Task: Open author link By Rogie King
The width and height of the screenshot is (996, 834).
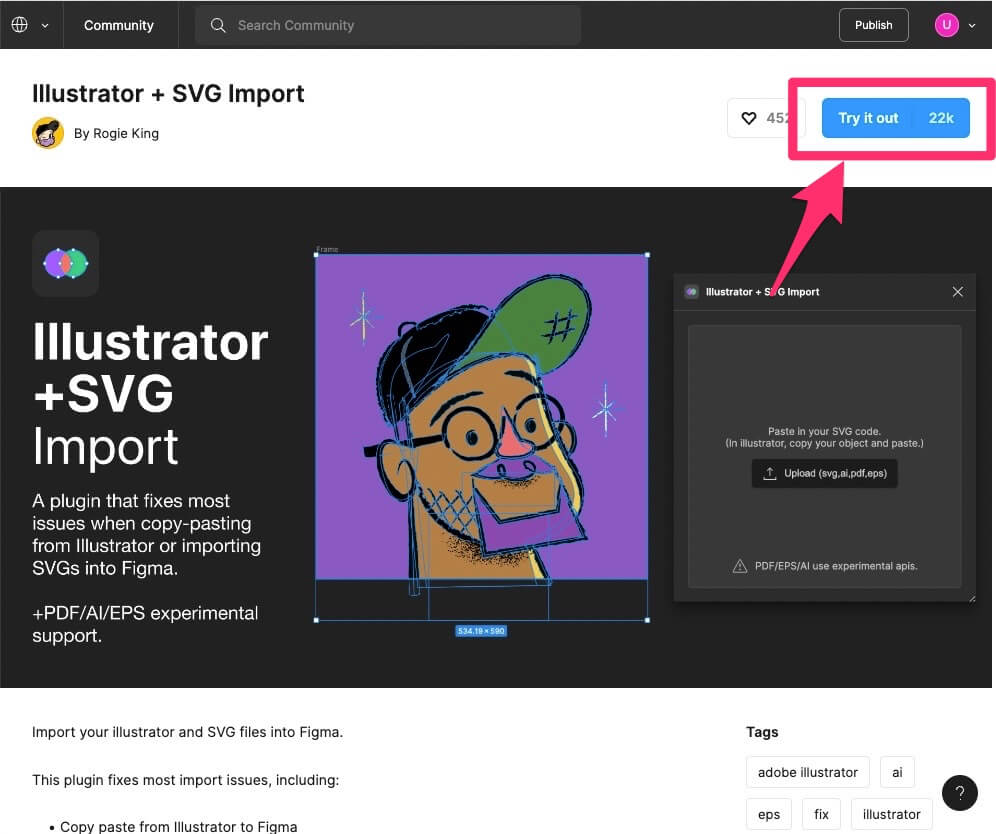Action: click(116, 133)
